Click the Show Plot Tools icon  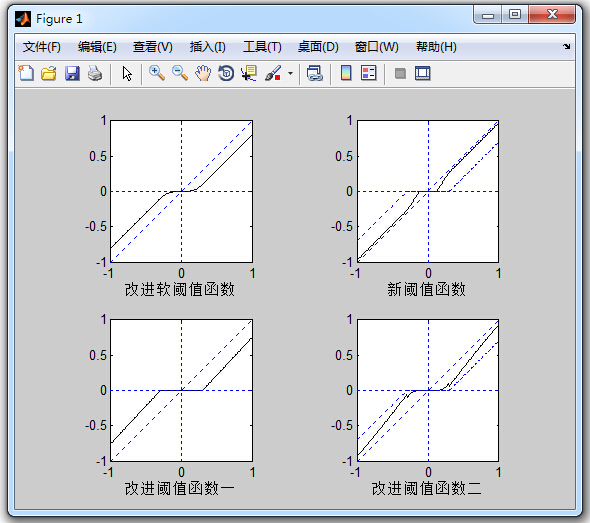click(423, 73)
